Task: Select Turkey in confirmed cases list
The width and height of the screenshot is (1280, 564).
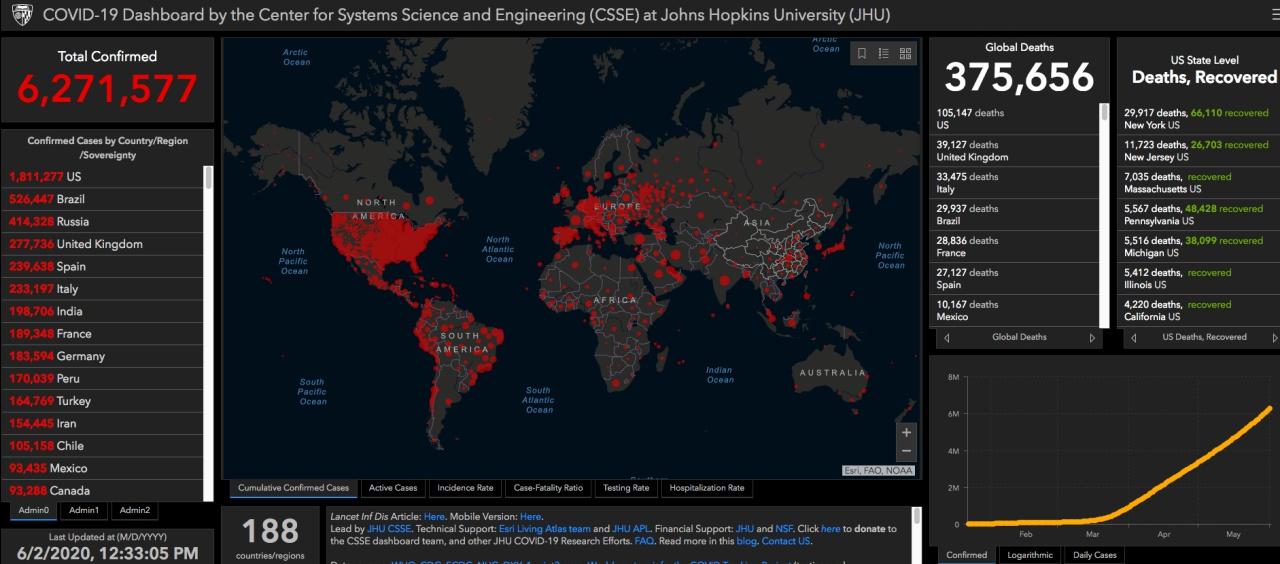Action: tap(104, 401)
